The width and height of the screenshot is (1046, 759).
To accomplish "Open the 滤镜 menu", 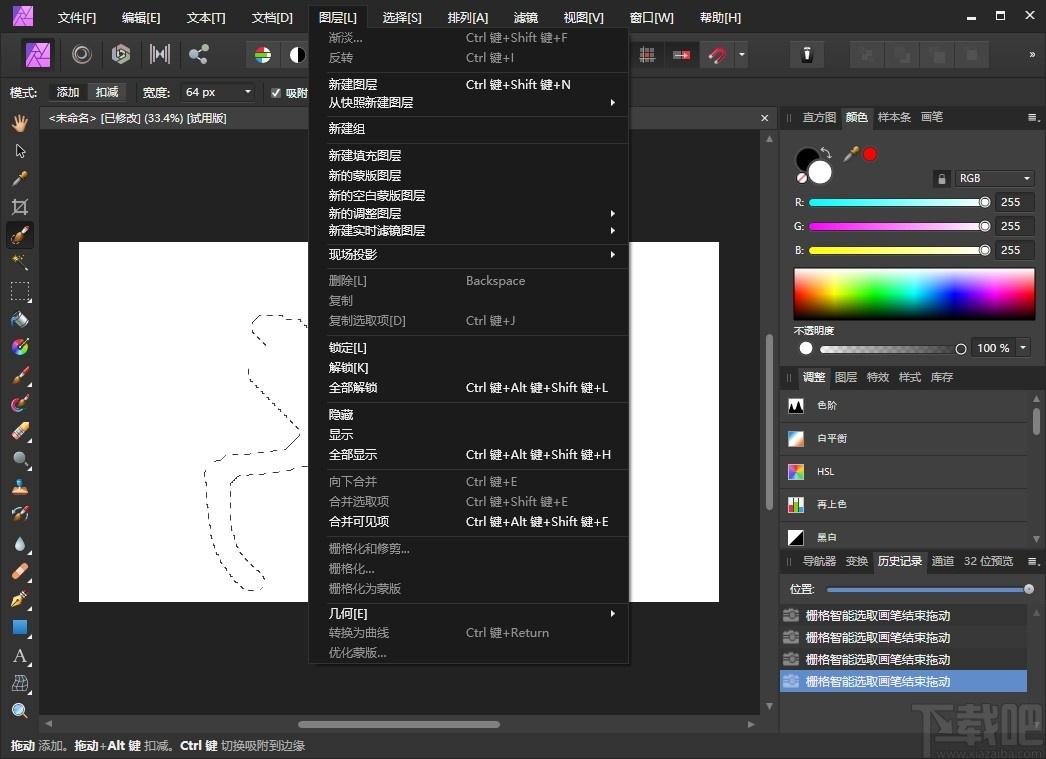I will (526, 17).
